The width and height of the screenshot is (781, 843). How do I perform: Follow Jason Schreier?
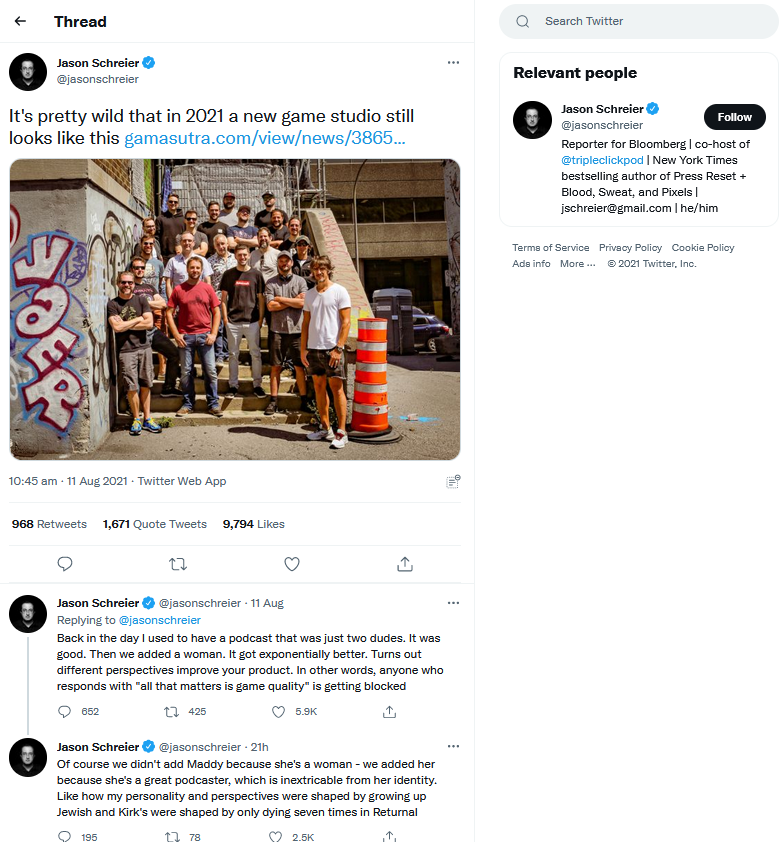pos(734,117)
